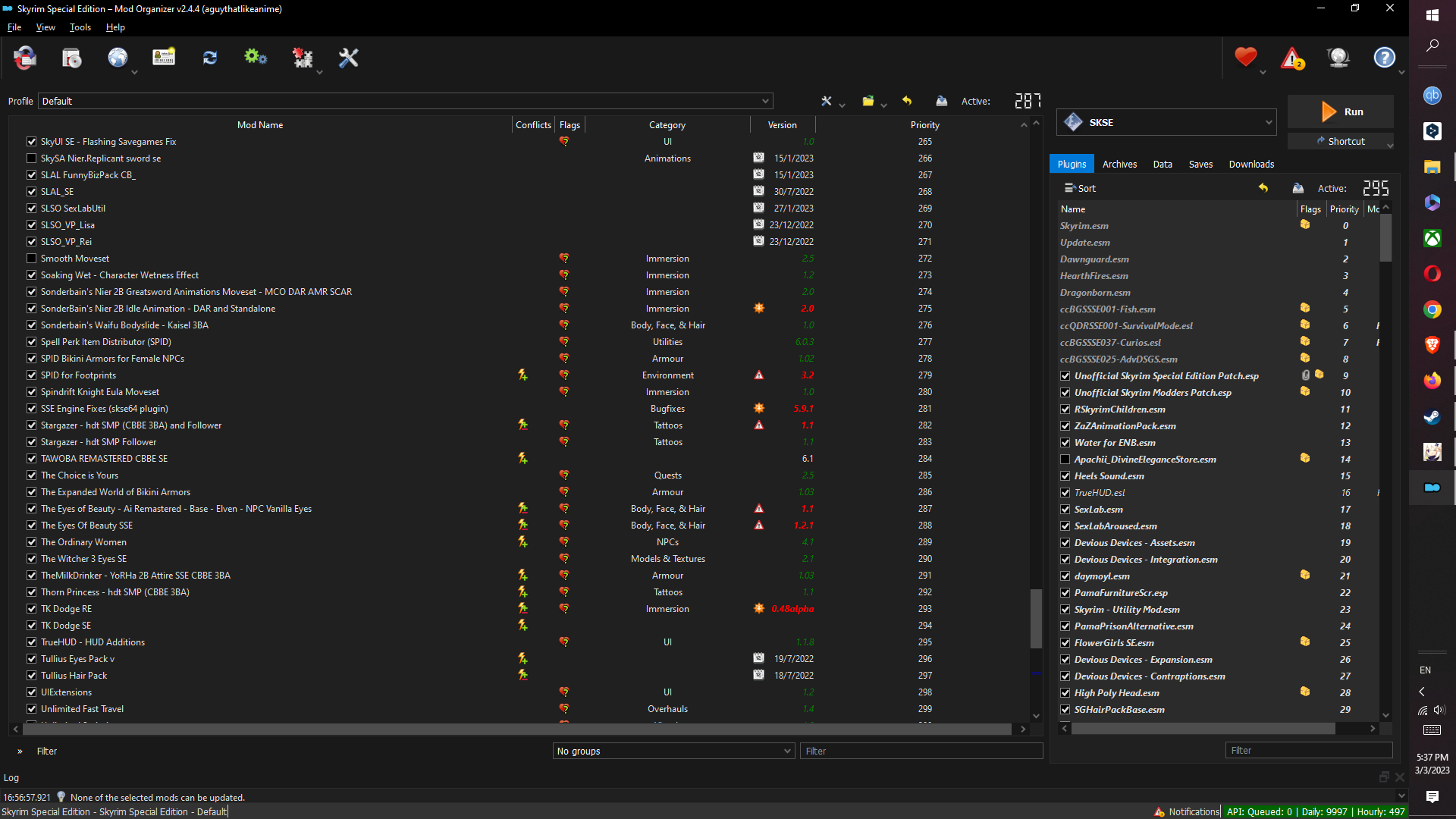Enable SkySA Nier.Replicant sword se mod

31,158
